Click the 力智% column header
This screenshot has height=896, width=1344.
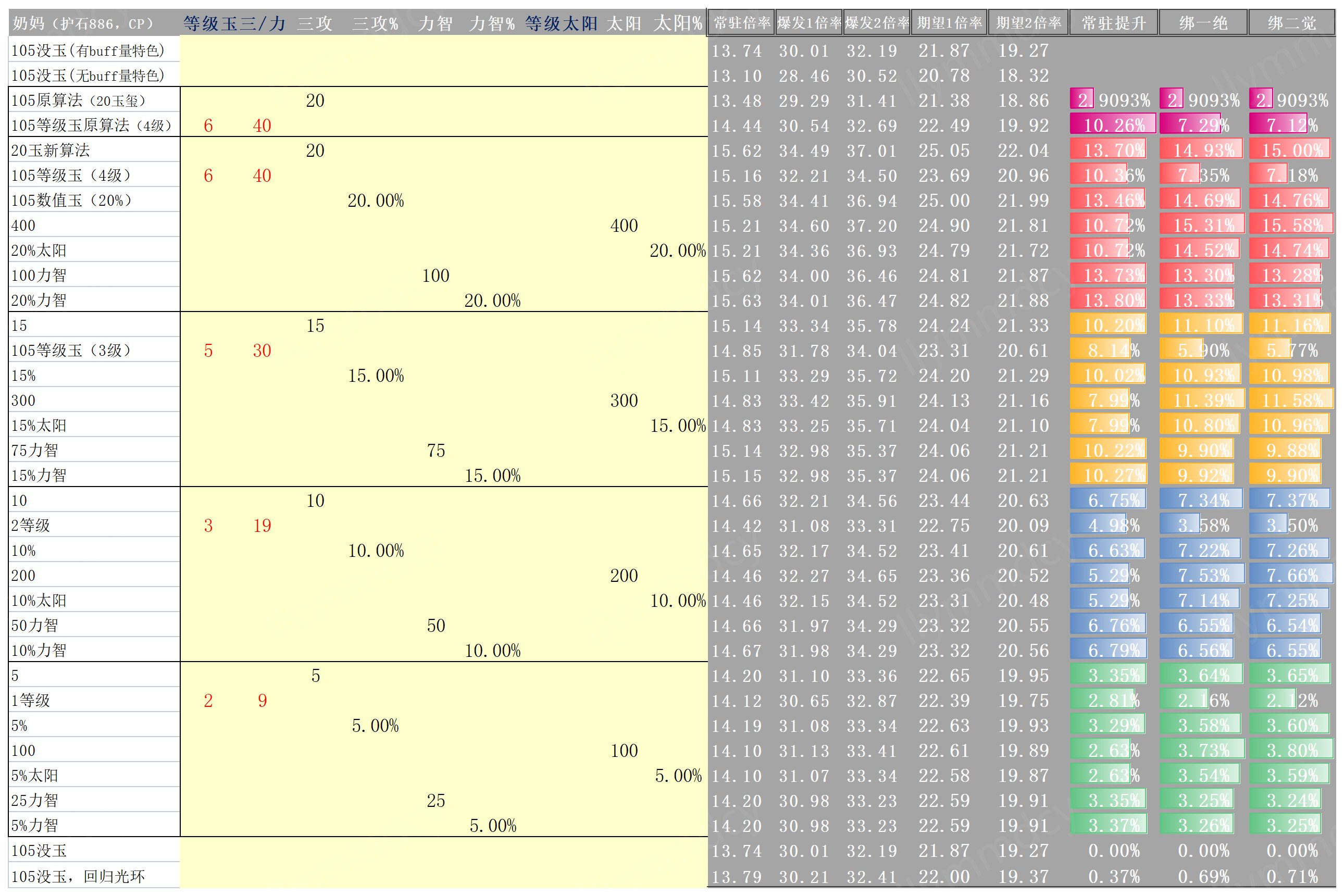492,23
